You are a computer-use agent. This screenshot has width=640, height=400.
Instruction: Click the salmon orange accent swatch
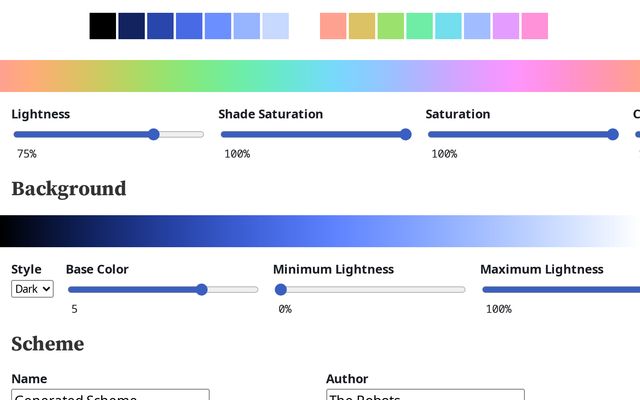point(333,26)
